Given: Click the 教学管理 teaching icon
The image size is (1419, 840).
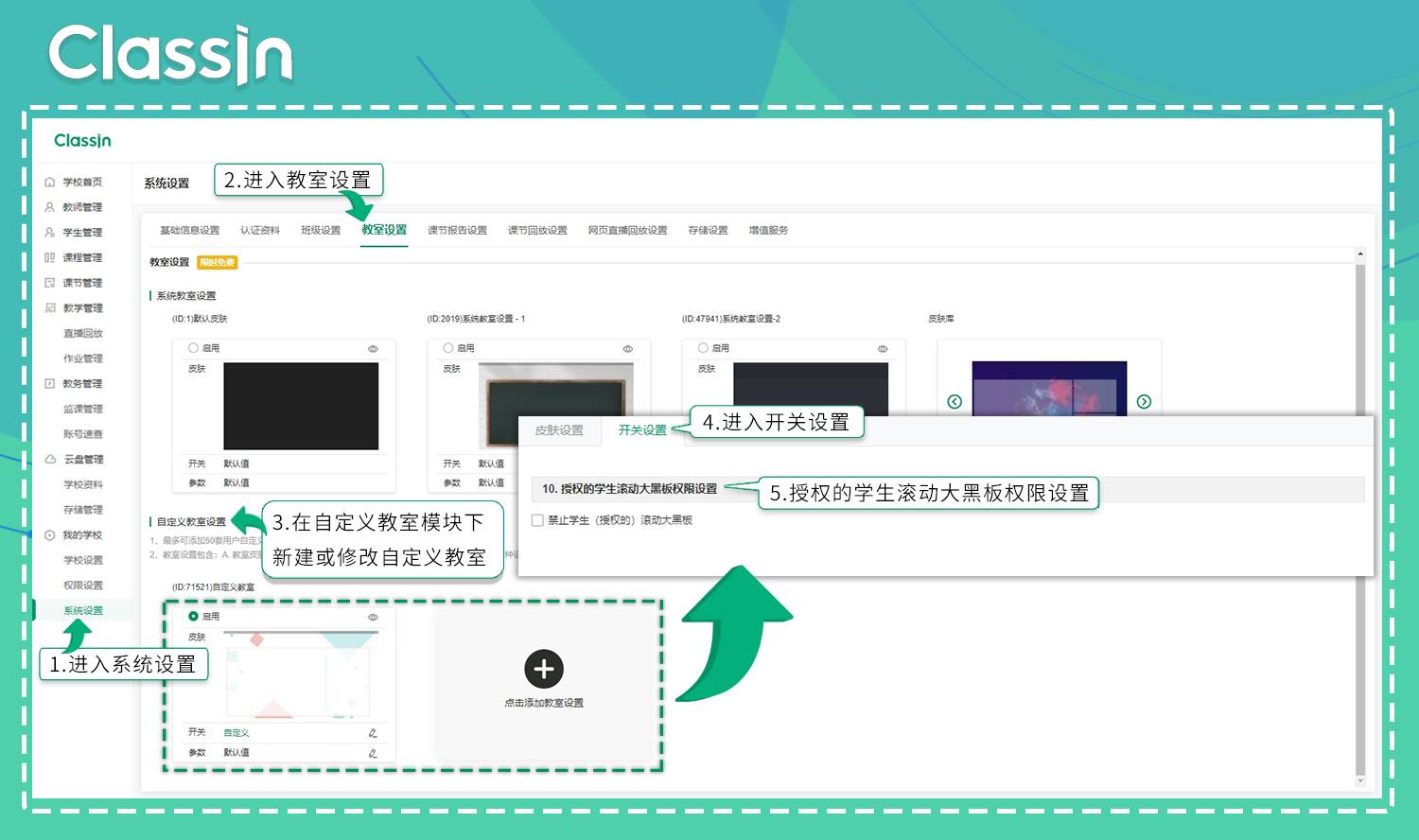Looking at the screenshot, I should coord(50,307).
